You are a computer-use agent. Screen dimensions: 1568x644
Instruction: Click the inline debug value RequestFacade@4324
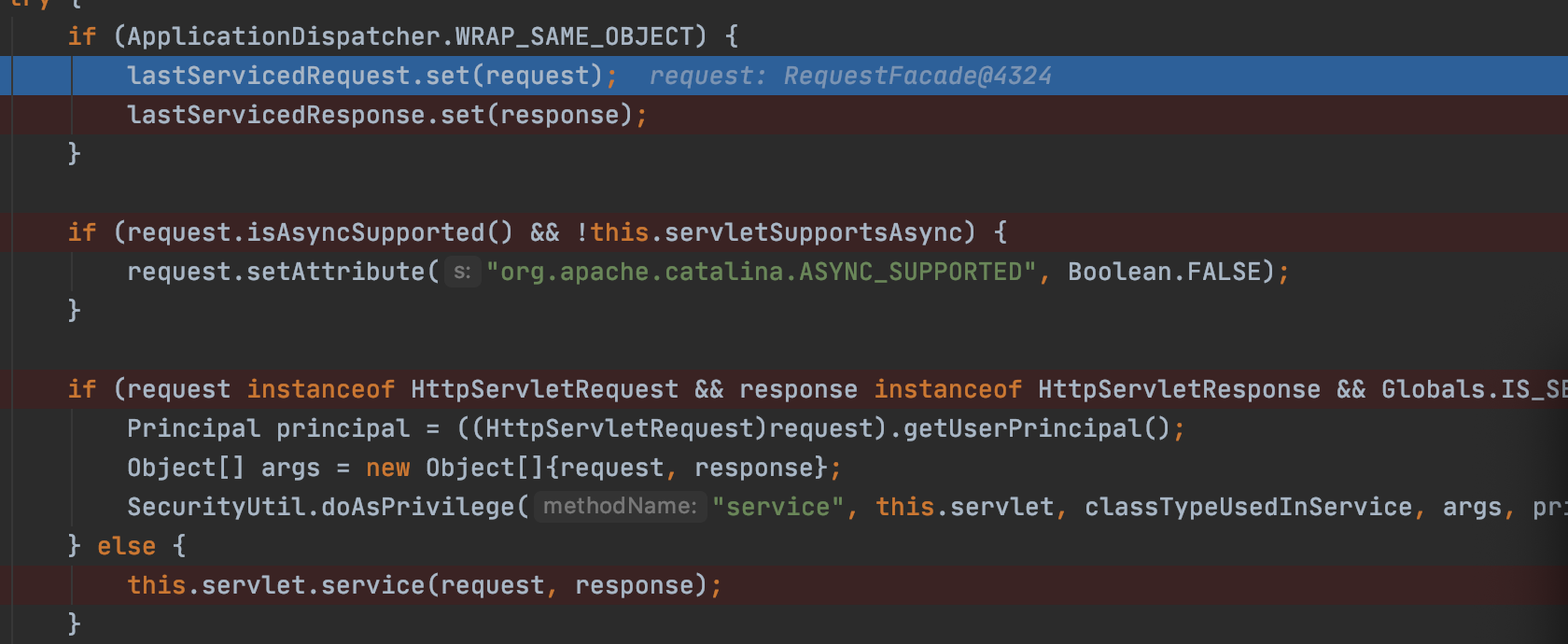point(917,76)
